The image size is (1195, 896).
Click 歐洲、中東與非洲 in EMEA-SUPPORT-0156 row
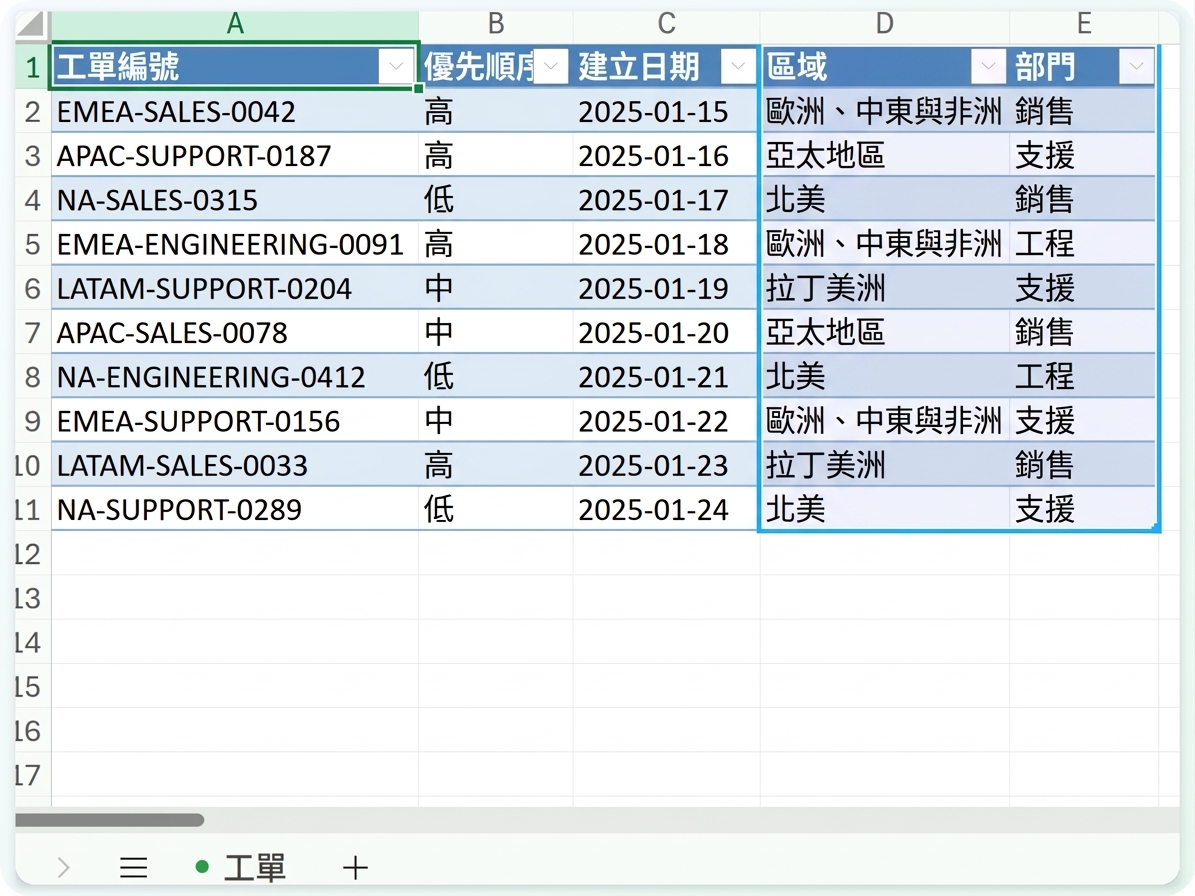885,421
